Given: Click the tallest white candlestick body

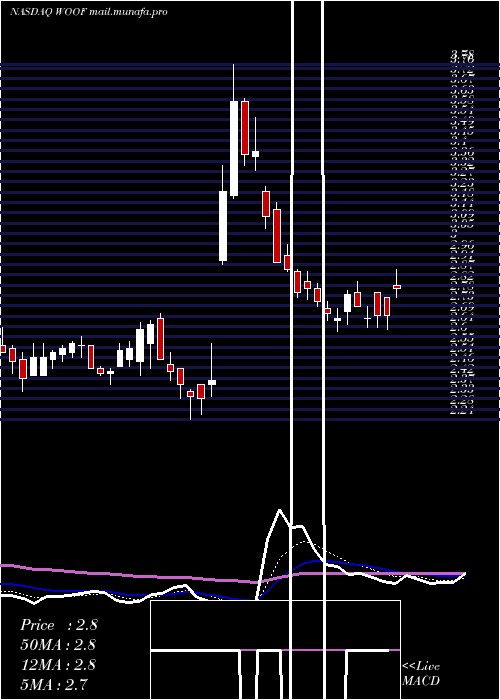Looking at the screenshot, I should (x=234, y=148).
